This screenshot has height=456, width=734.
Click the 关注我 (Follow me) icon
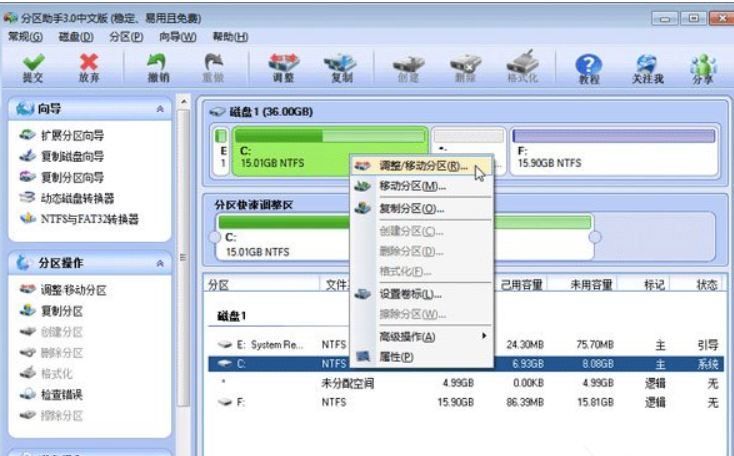click(x=647, y=68)
